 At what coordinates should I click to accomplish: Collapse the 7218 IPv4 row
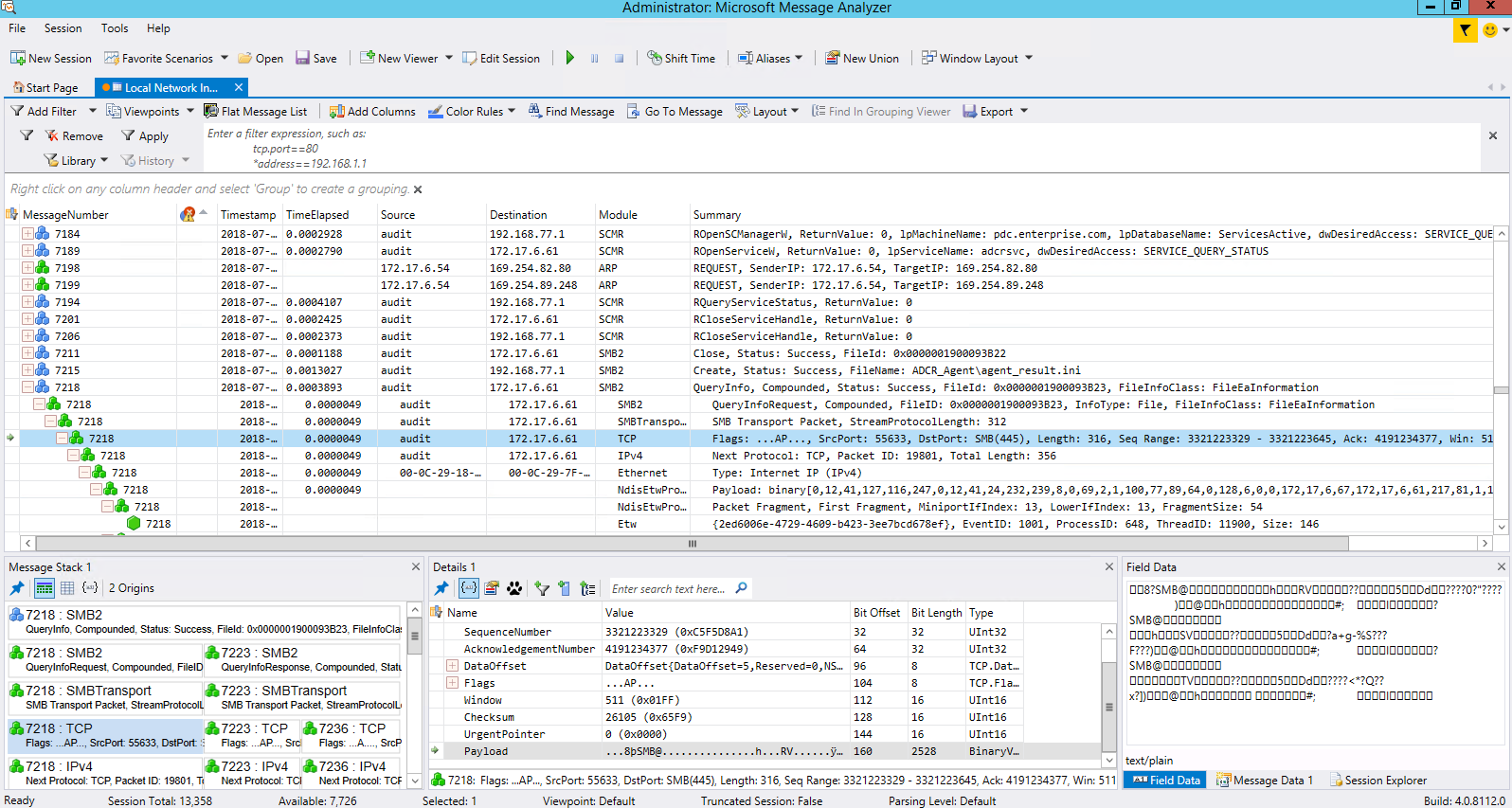pyautogui.click(x=73, y=456)
